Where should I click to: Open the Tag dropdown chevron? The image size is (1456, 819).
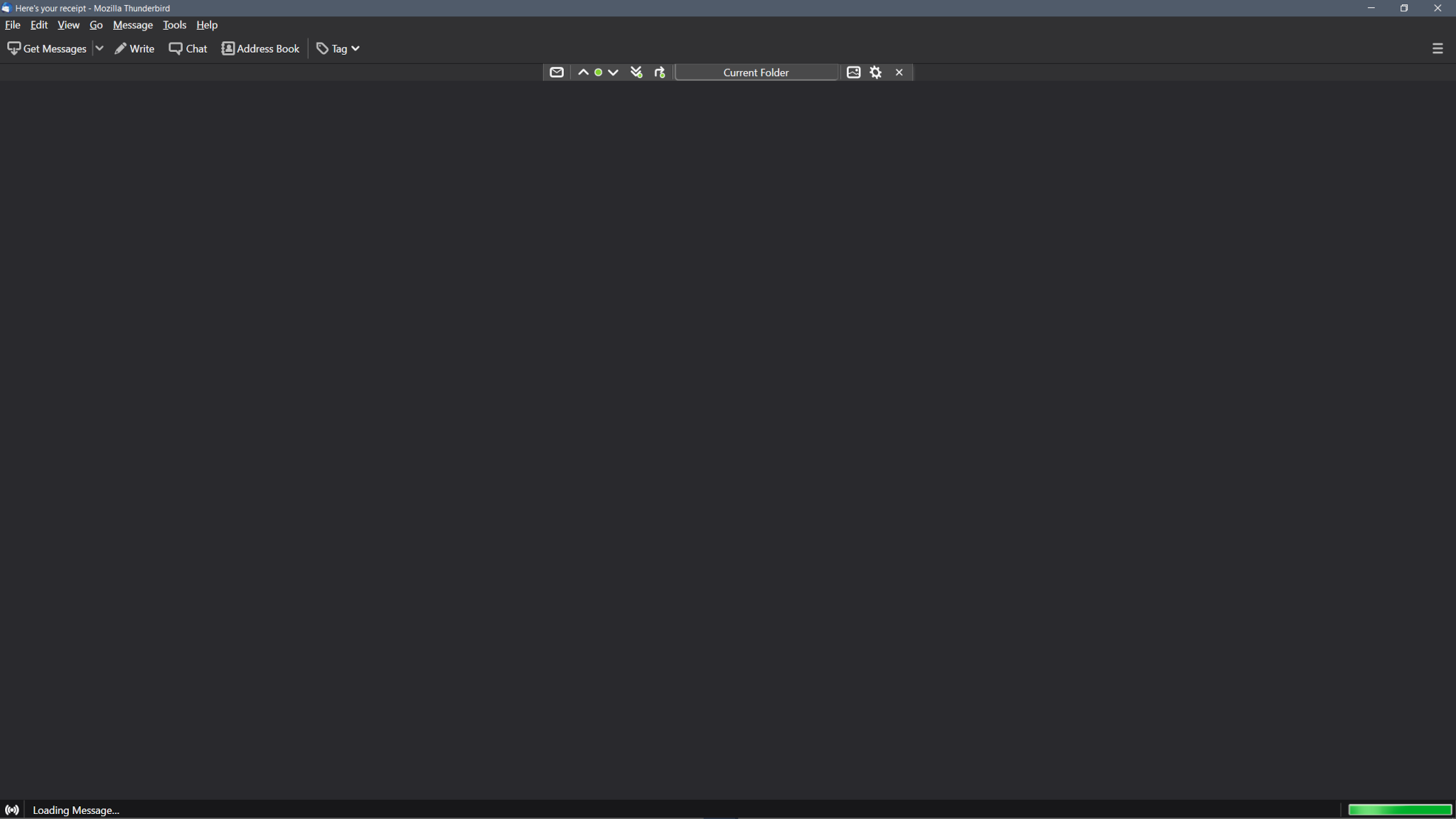pyautogui.click(x=355, y=48)
